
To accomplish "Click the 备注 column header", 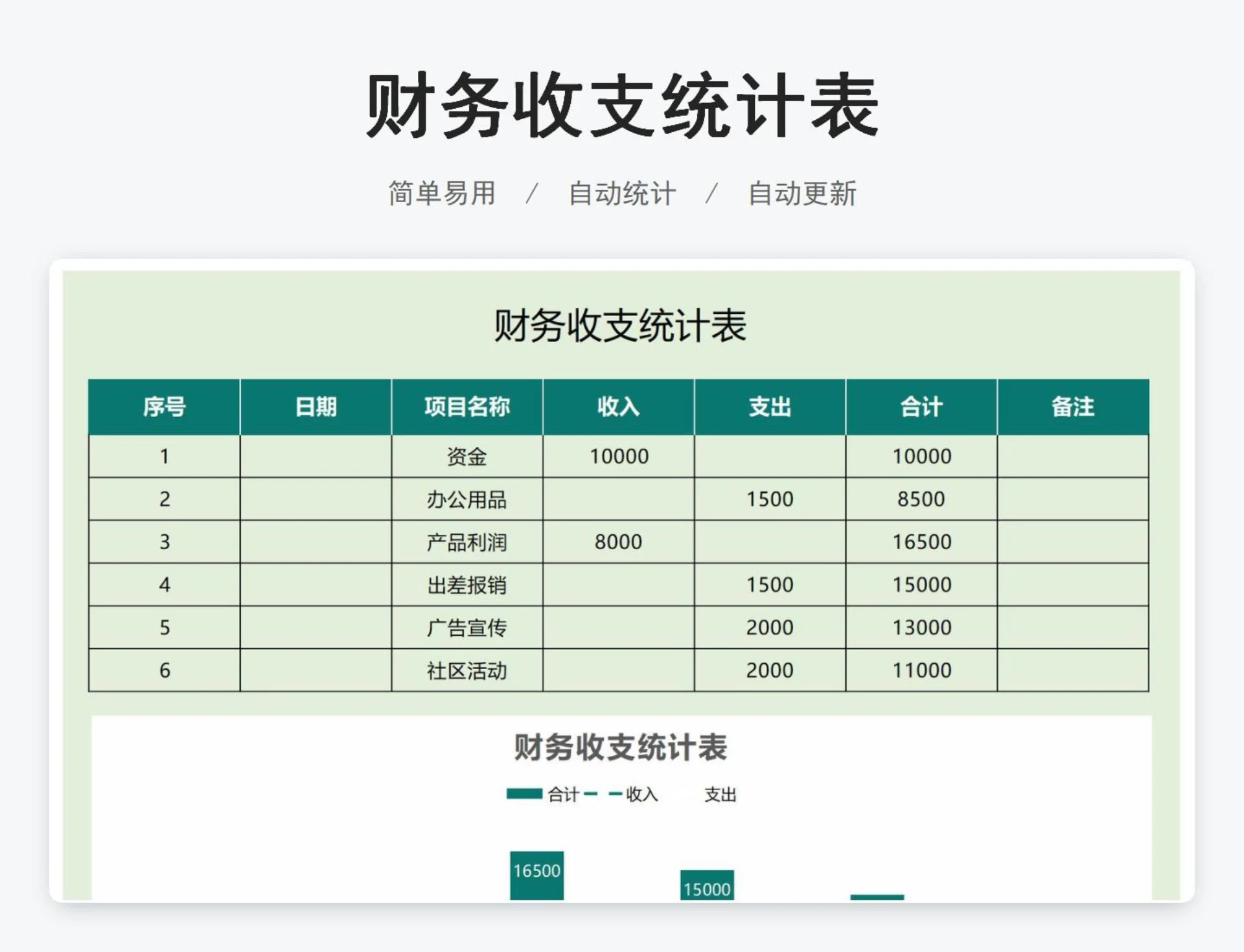I will click(x=1072, y=407).
